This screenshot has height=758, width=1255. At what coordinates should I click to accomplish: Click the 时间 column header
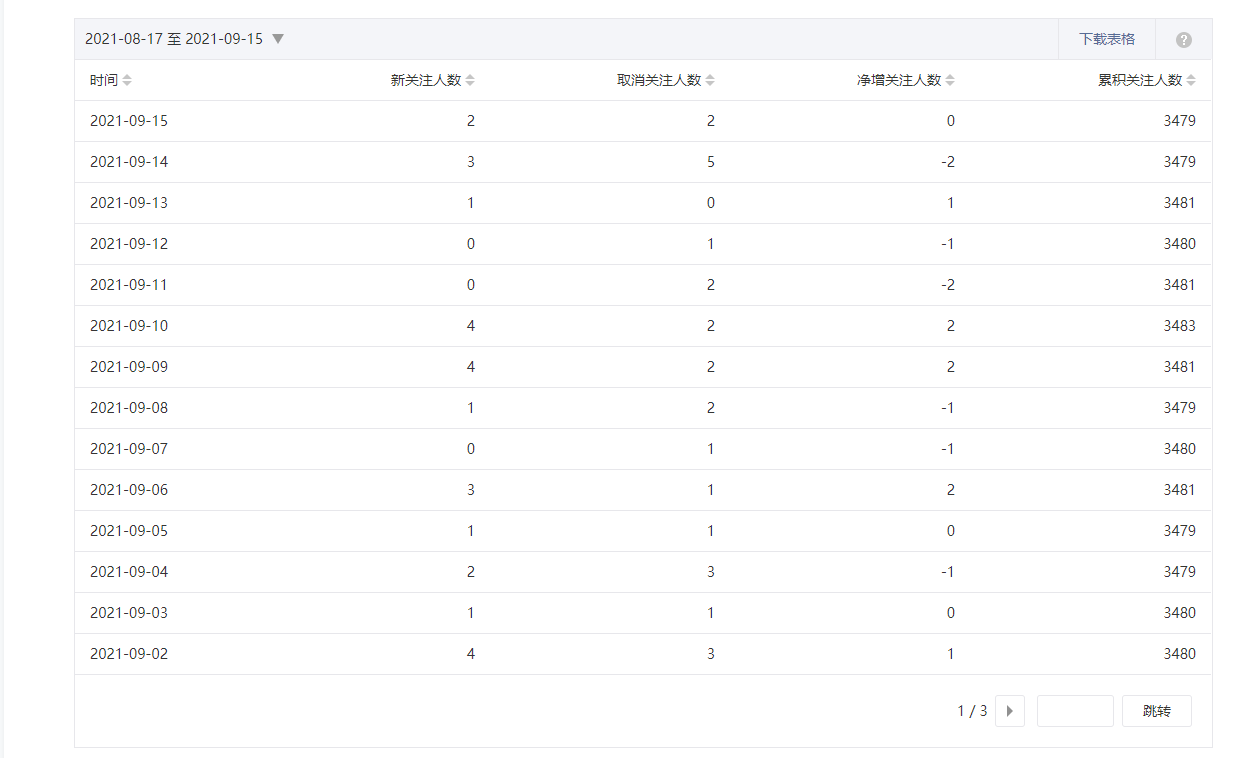[x=103, y=80]
